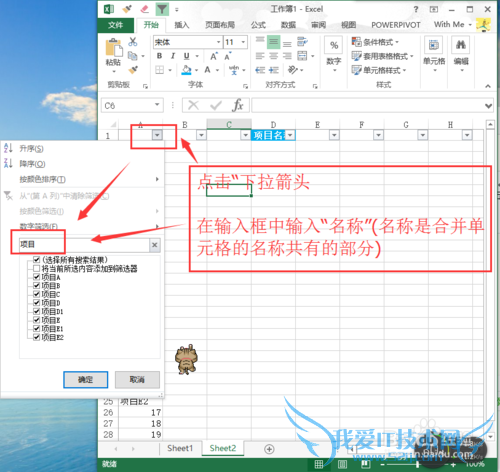Image resolution: width=500 pixels, height=472 pixels.
Task: Click the Editing binoculars icon
Action: click(461, 45)
